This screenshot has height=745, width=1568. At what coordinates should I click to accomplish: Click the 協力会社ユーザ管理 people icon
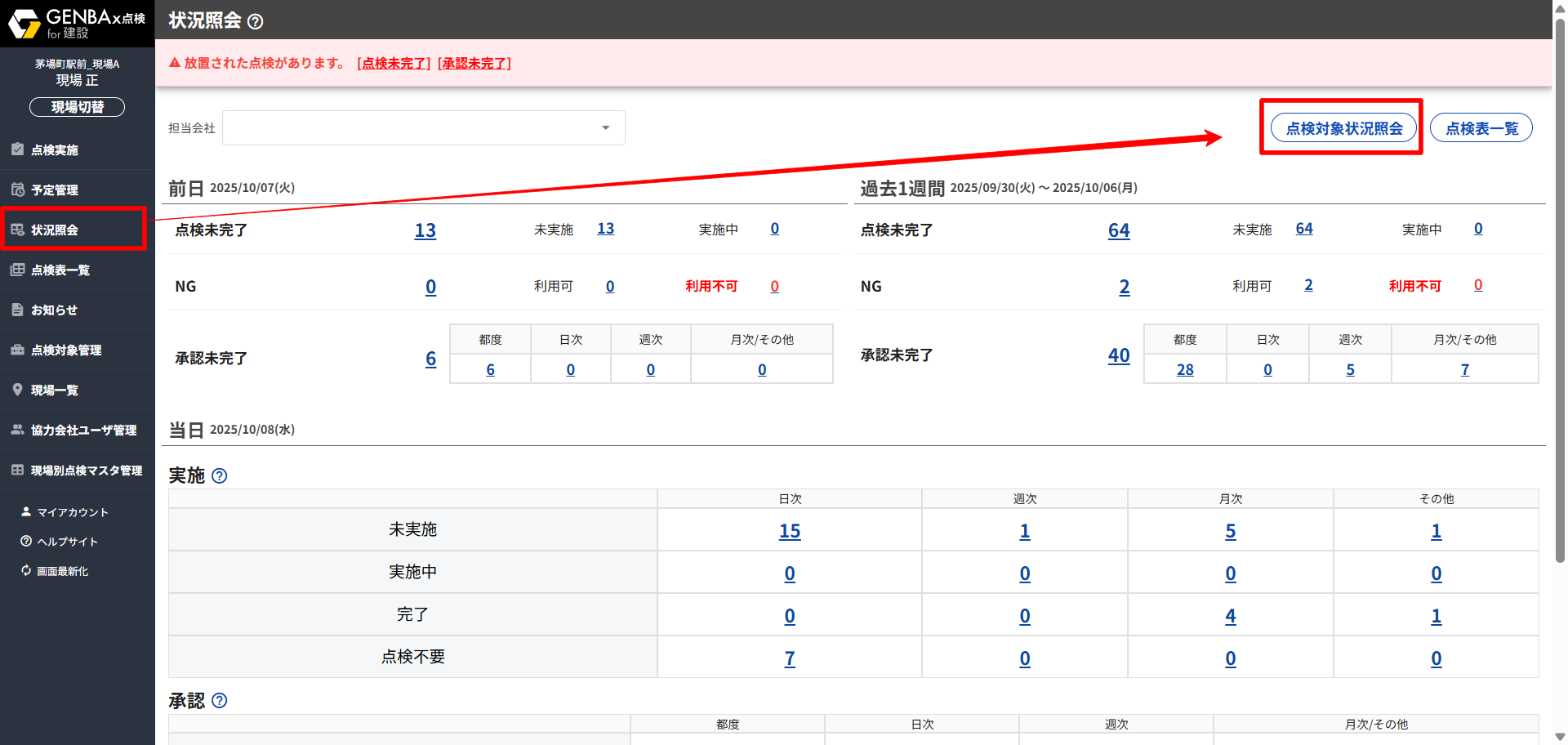17,430
